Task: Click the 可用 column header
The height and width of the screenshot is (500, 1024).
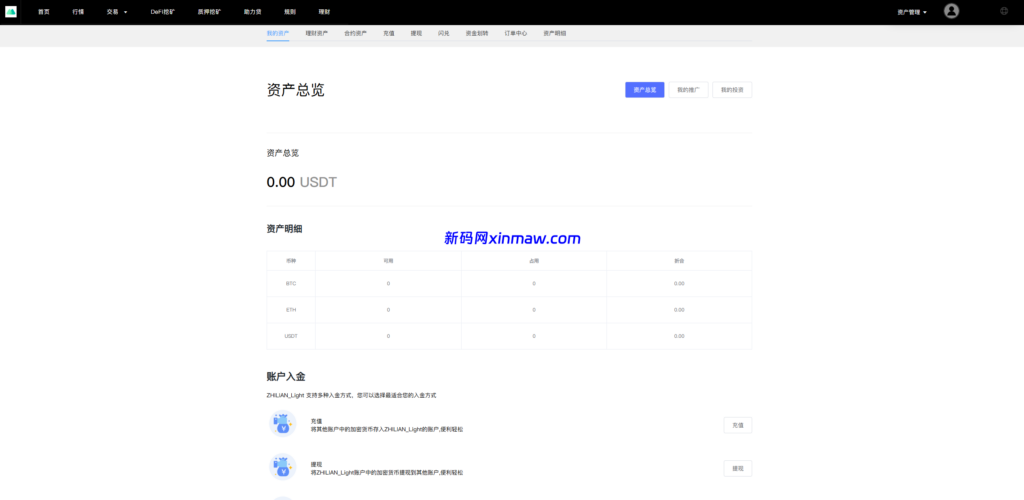Action: point(388,260)
